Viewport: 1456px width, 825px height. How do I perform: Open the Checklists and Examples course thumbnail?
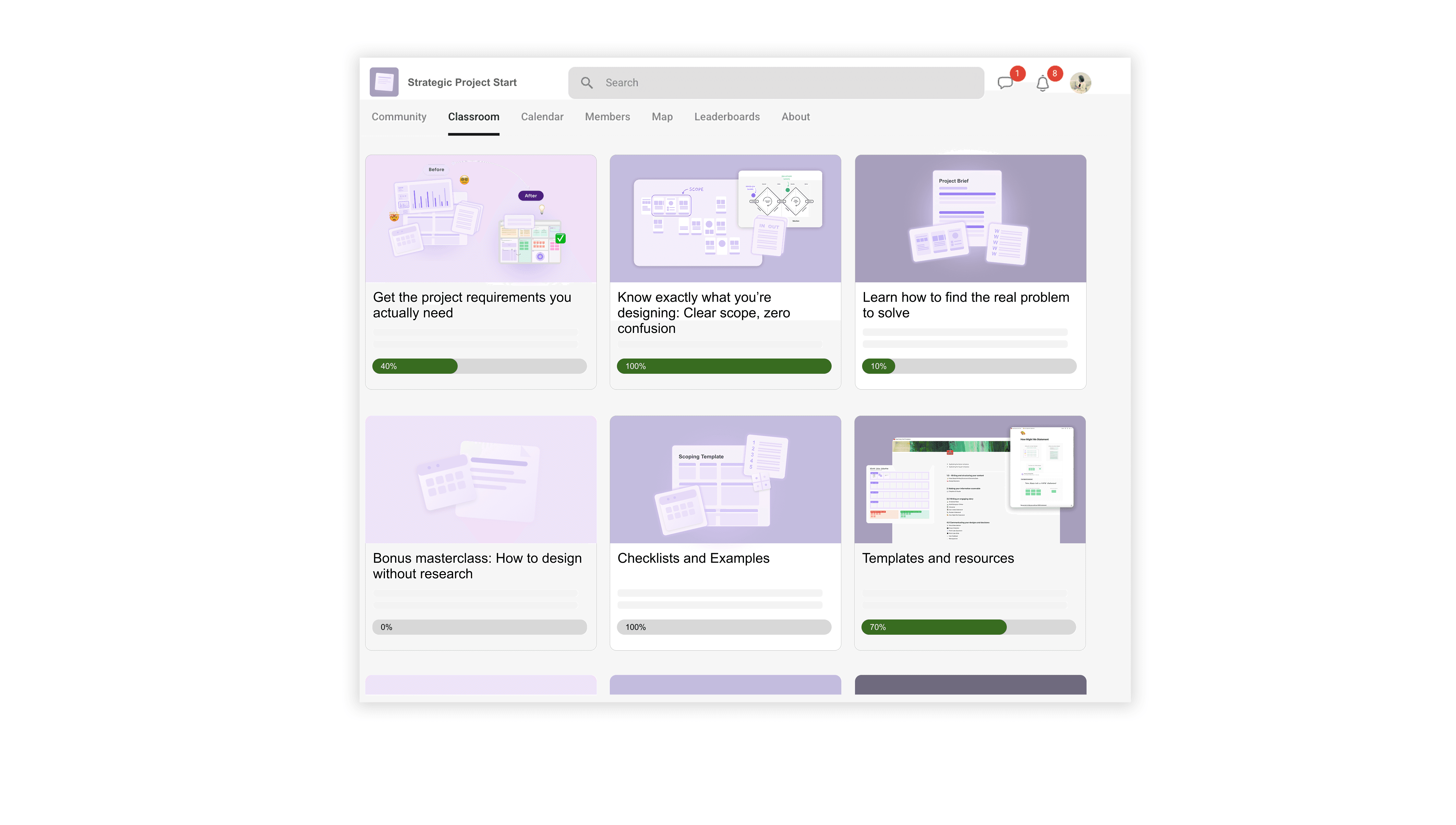(725, 479)
